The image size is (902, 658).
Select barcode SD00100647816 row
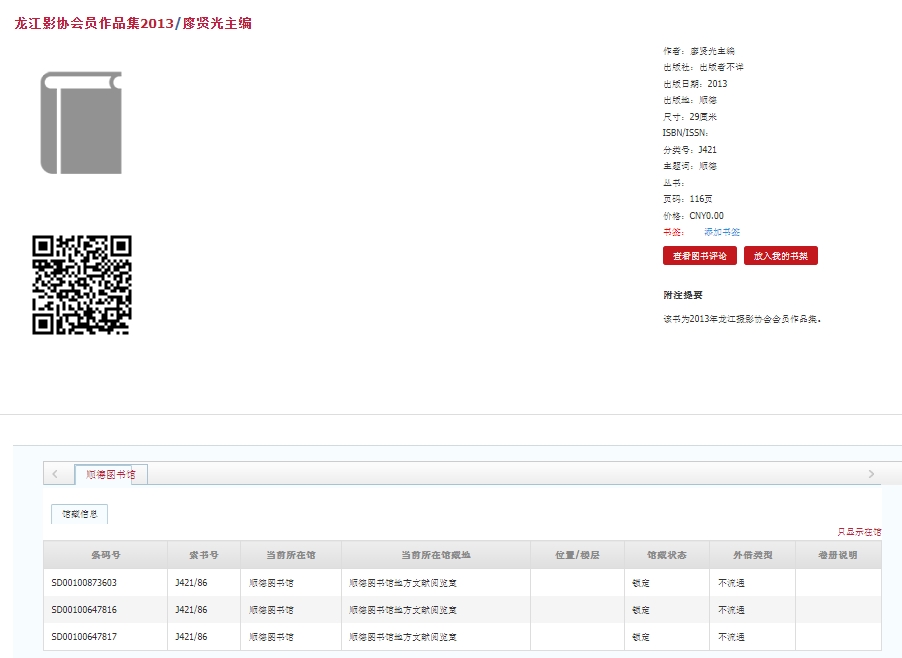tap(84, 609)
